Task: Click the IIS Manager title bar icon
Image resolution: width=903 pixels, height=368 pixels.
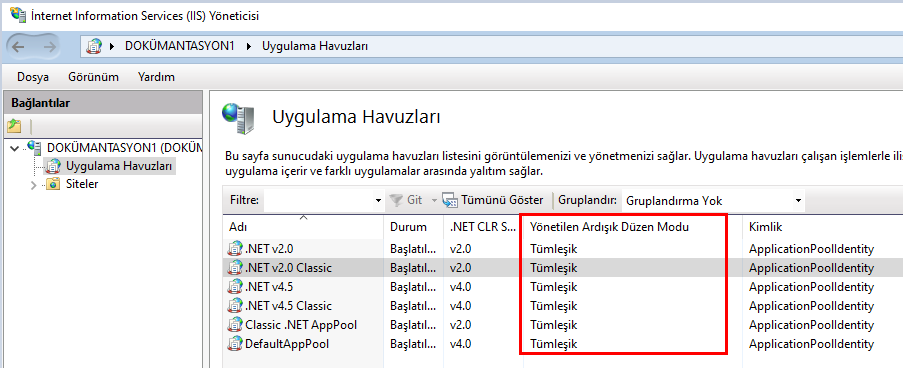Action: (x=18, y=16)
